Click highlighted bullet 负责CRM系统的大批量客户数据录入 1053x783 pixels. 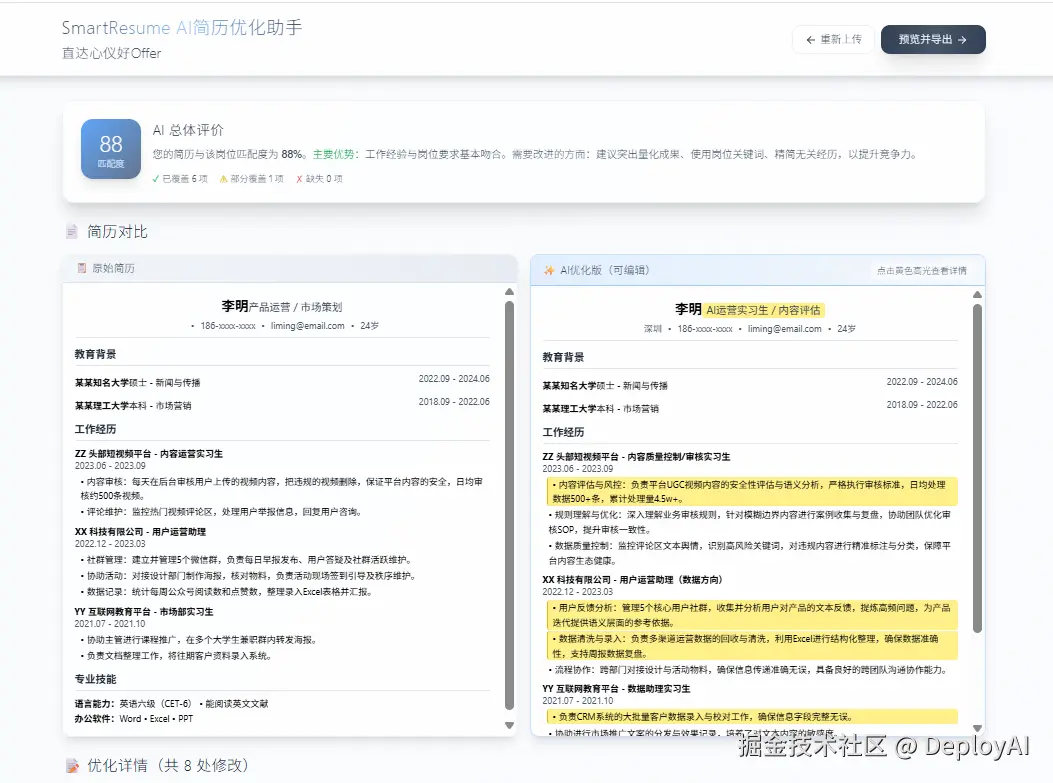(751, 717)
